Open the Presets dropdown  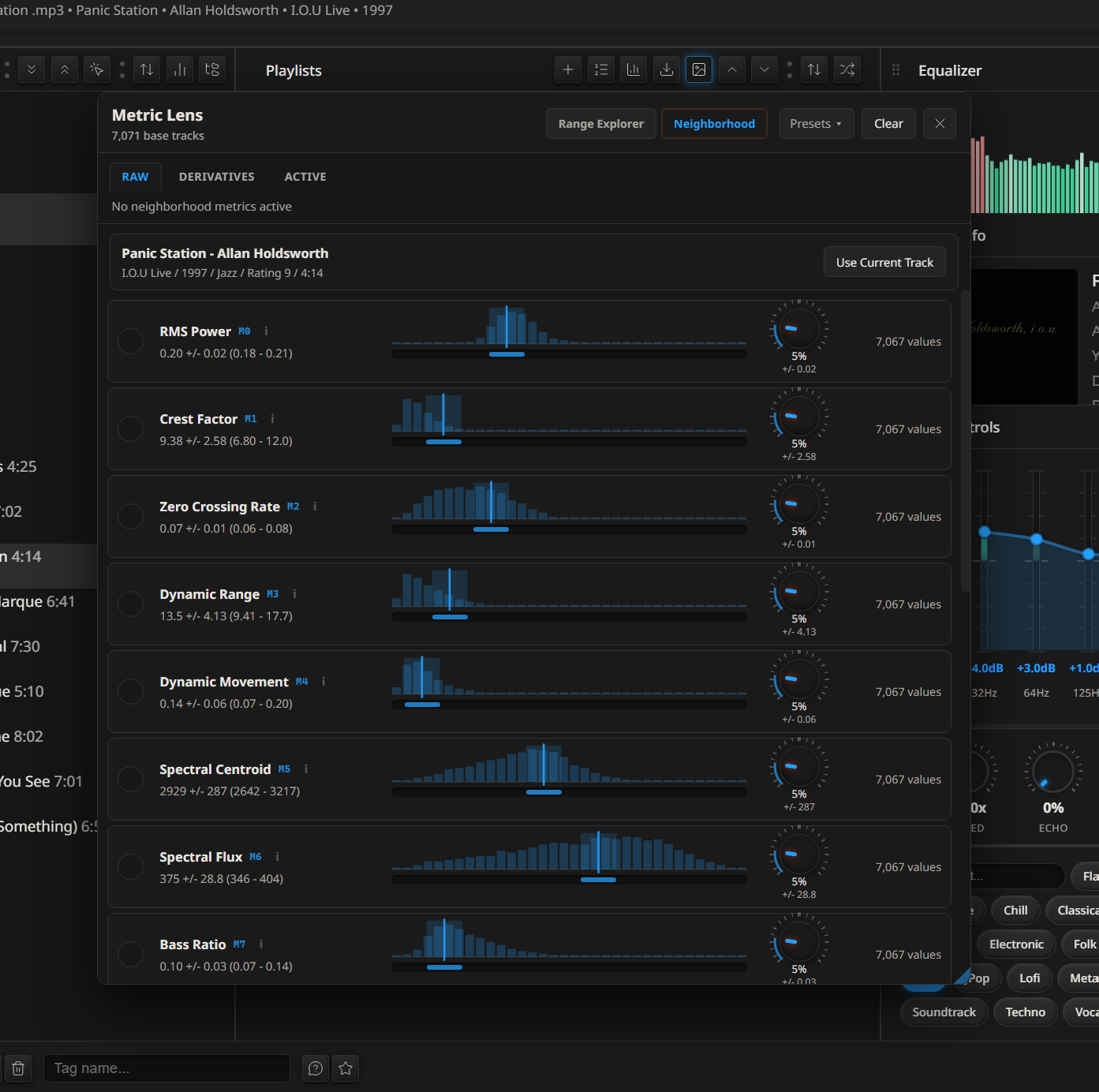(x=817, y=123)
